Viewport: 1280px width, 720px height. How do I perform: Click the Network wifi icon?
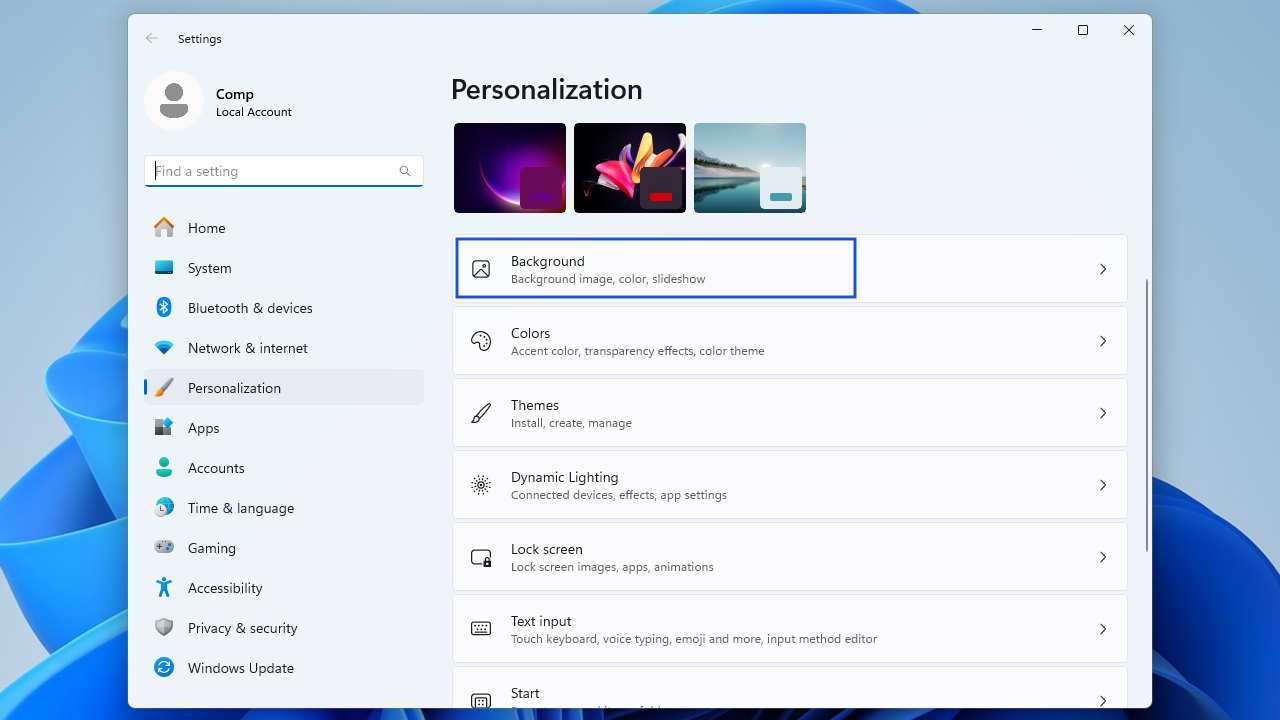click(x=164, y=348)
